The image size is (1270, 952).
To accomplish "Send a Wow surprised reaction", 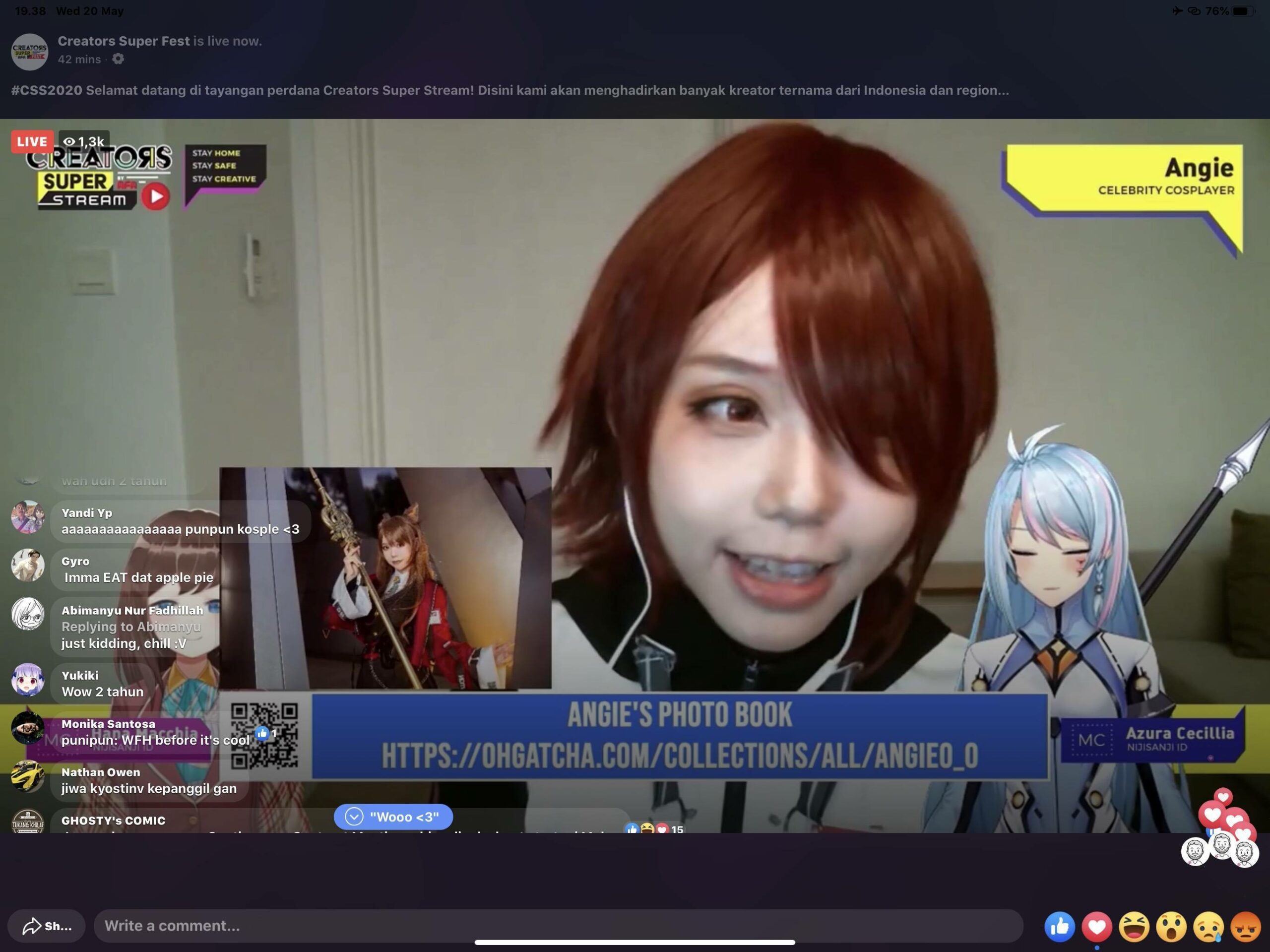I will [x=1171, y=926].
